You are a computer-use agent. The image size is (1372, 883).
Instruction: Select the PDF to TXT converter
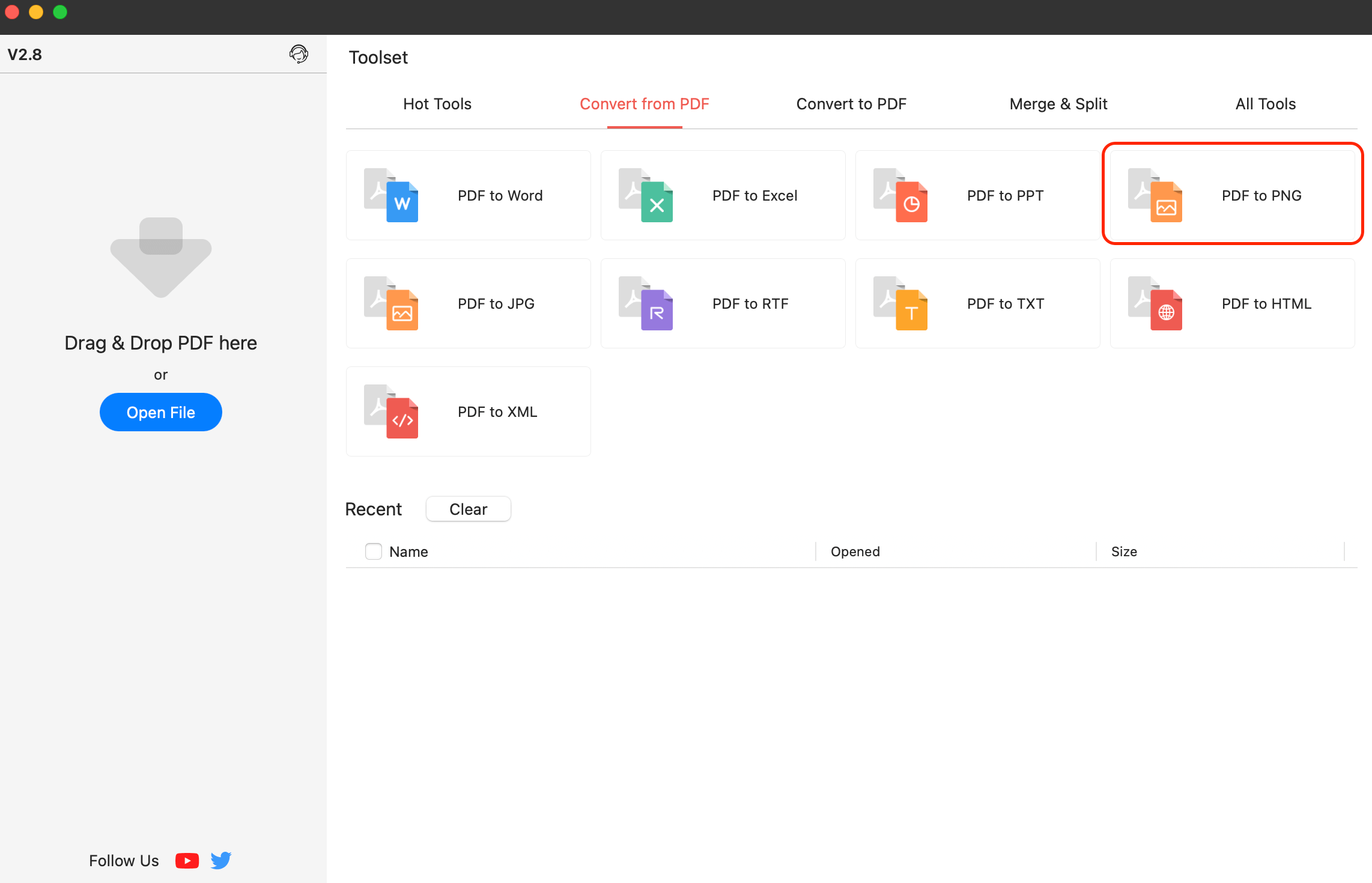(977, 303)
